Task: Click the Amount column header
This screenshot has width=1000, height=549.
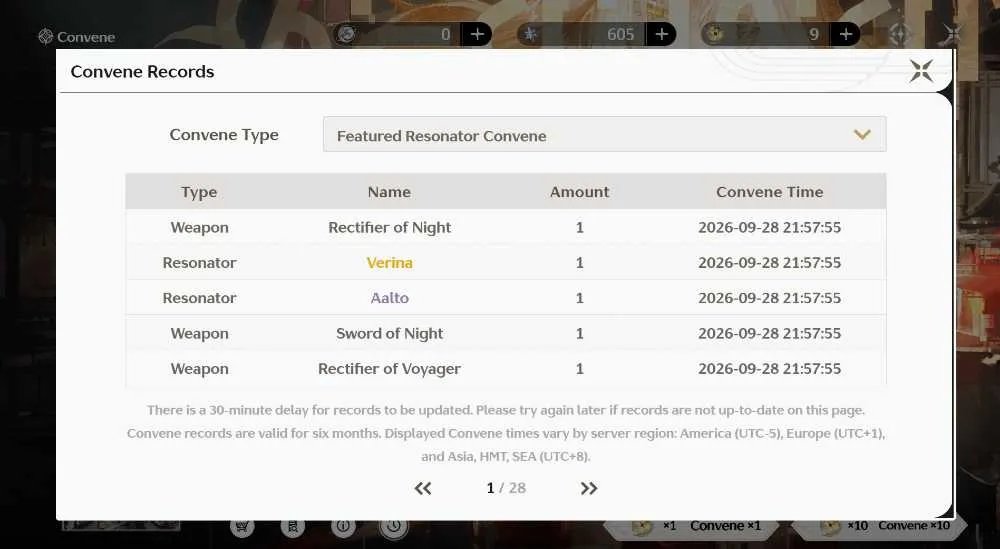Action: pyautogui.click(x=580, y=192)
